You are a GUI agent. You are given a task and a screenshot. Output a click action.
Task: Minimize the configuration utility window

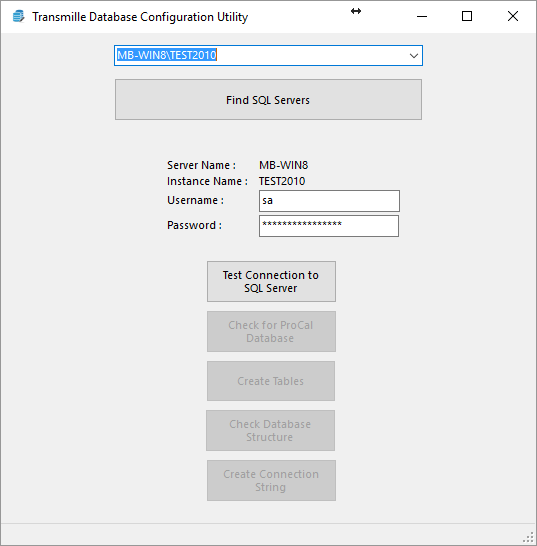click(x=422, y=16)
